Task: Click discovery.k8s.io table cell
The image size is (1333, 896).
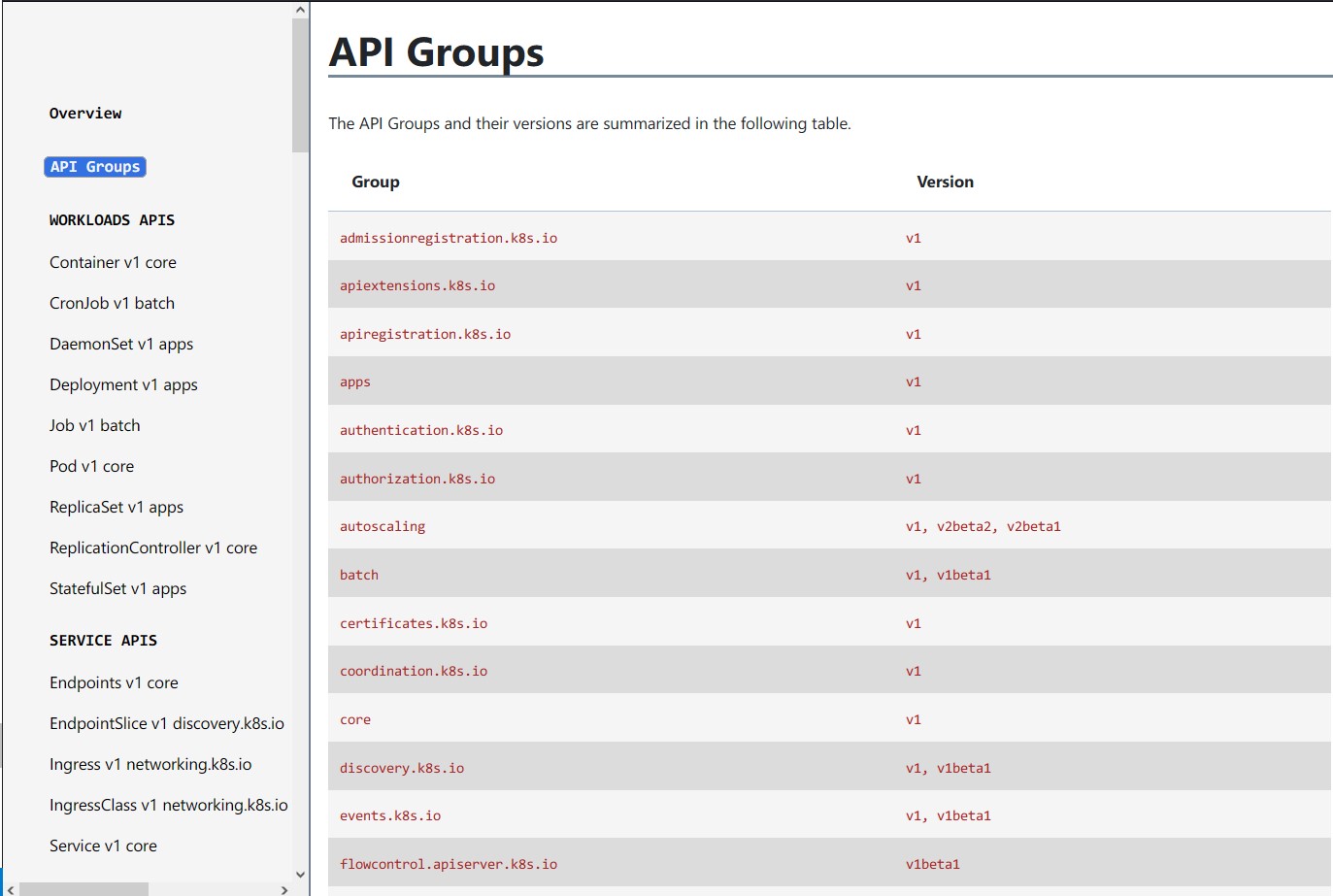Action: tap(402, 768)
